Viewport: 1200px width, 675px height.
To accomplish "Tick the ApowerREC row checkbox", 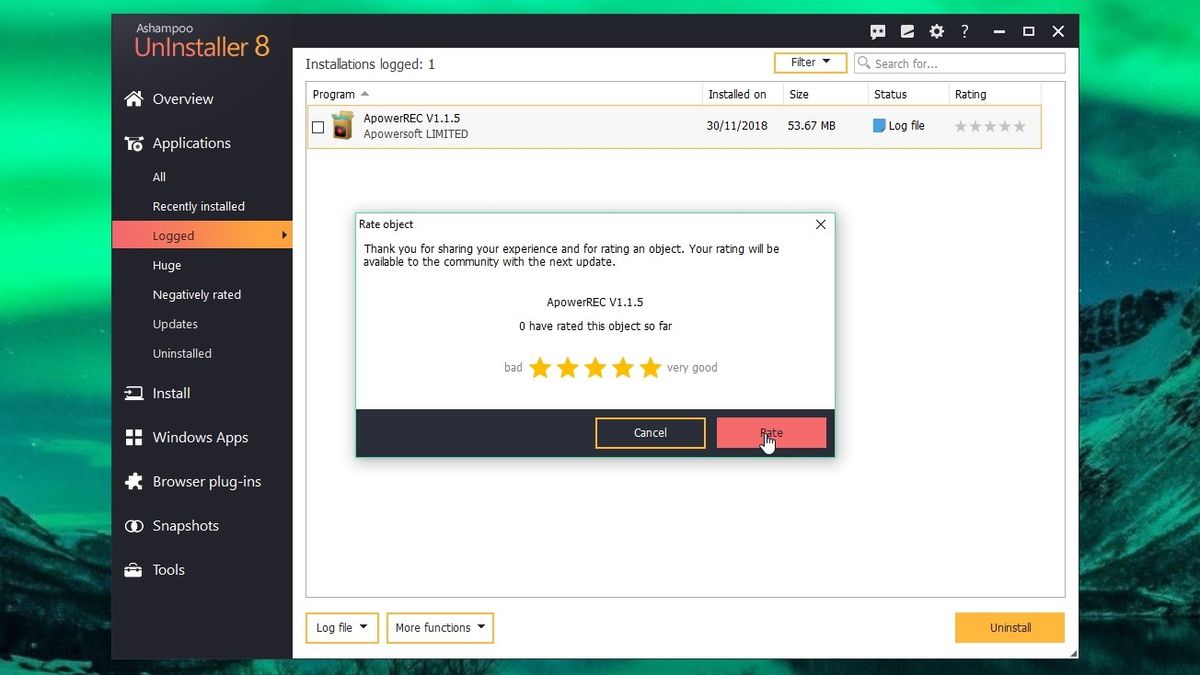I will (318, 127).
